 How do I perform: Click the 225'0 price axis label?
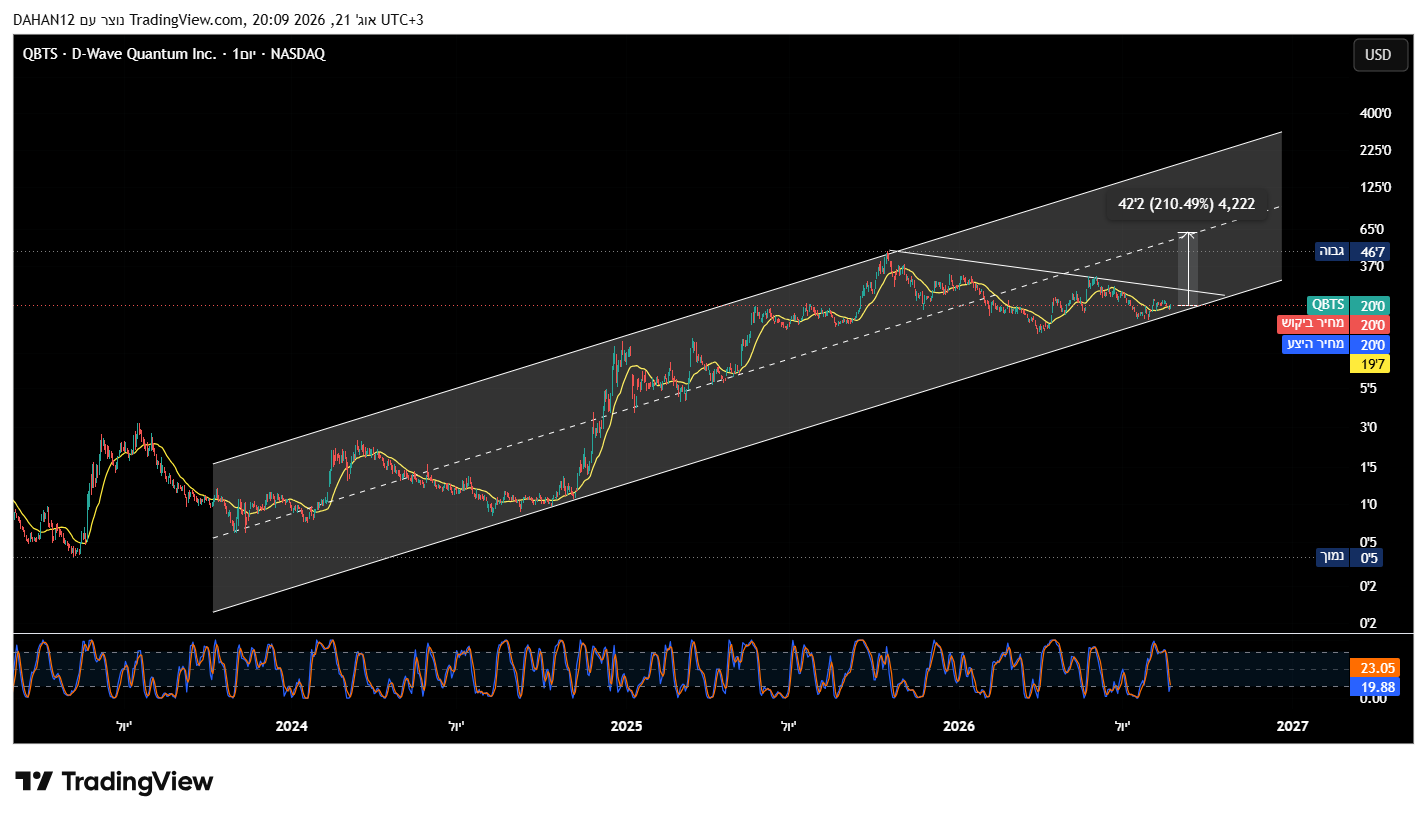point(1376,150)
